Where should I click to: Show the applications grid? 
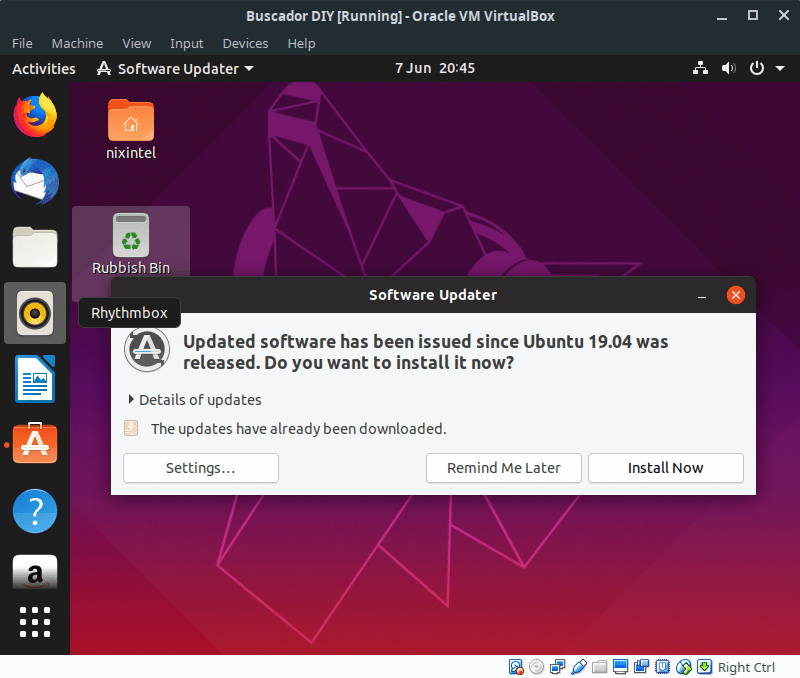(35, 622)
